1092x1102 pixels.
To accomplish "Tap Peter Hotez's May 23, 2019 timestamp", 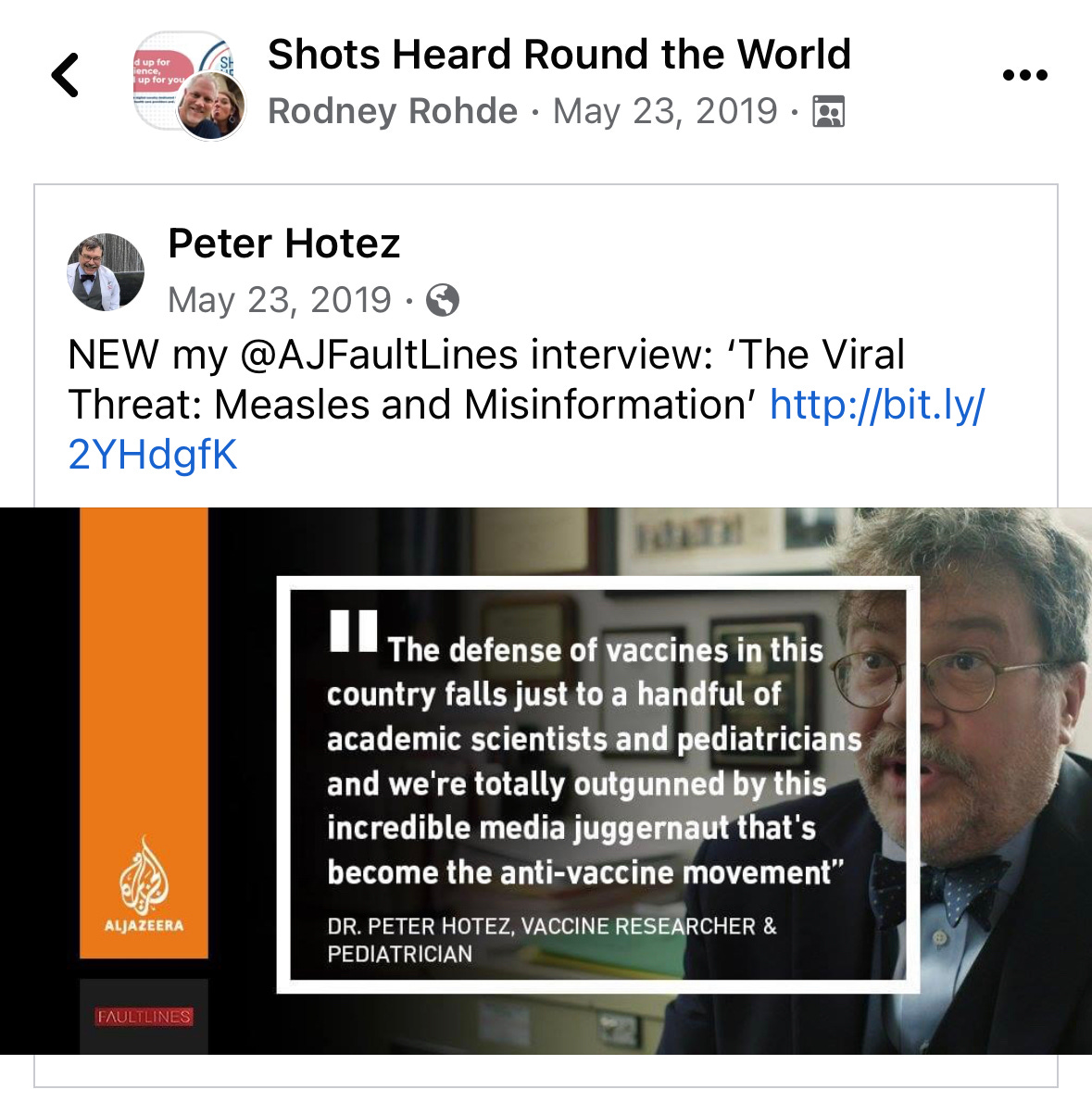I will (279, 300).
